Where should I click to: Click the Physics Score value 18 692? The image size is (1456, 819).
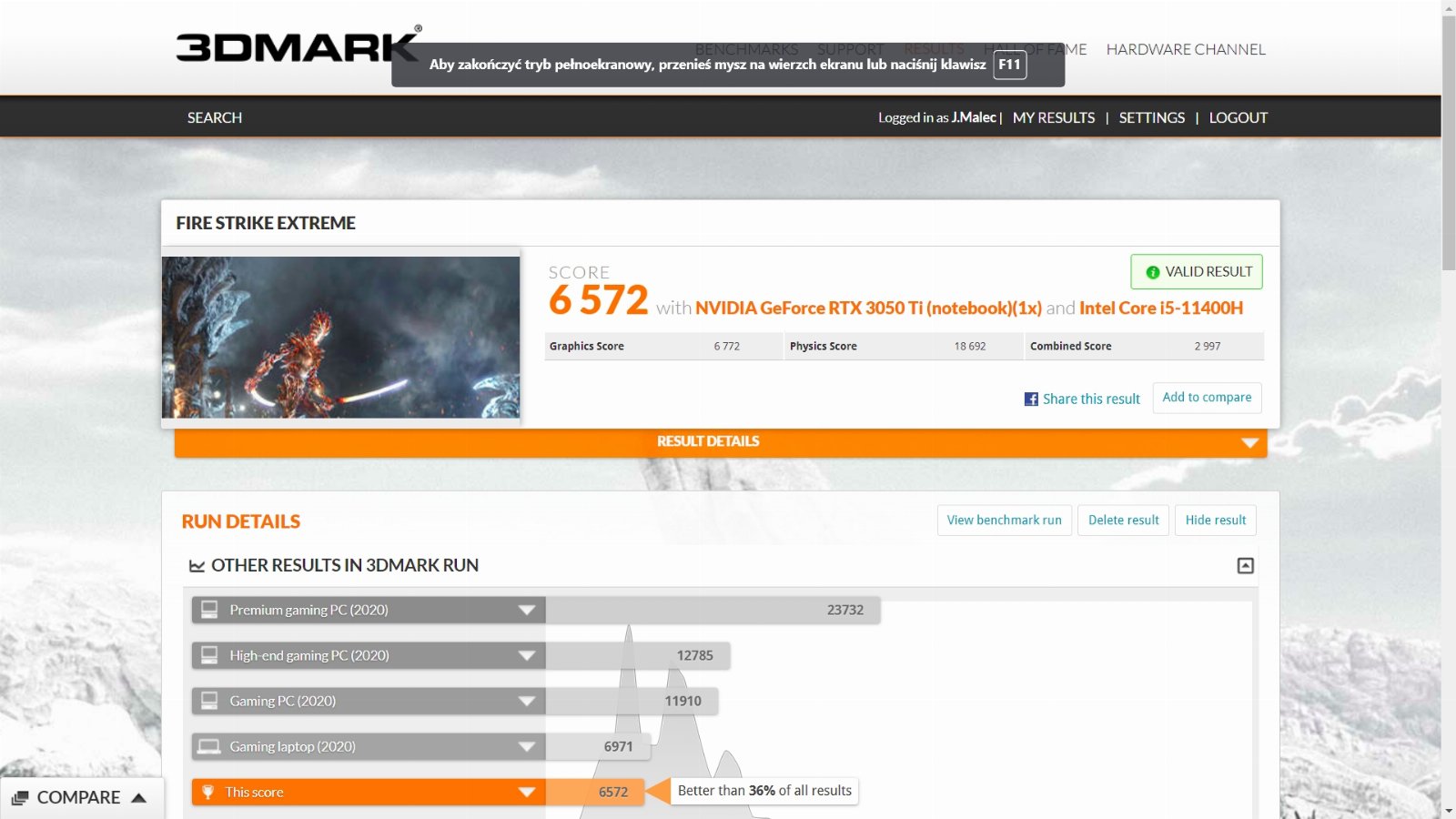click(969, 347)
